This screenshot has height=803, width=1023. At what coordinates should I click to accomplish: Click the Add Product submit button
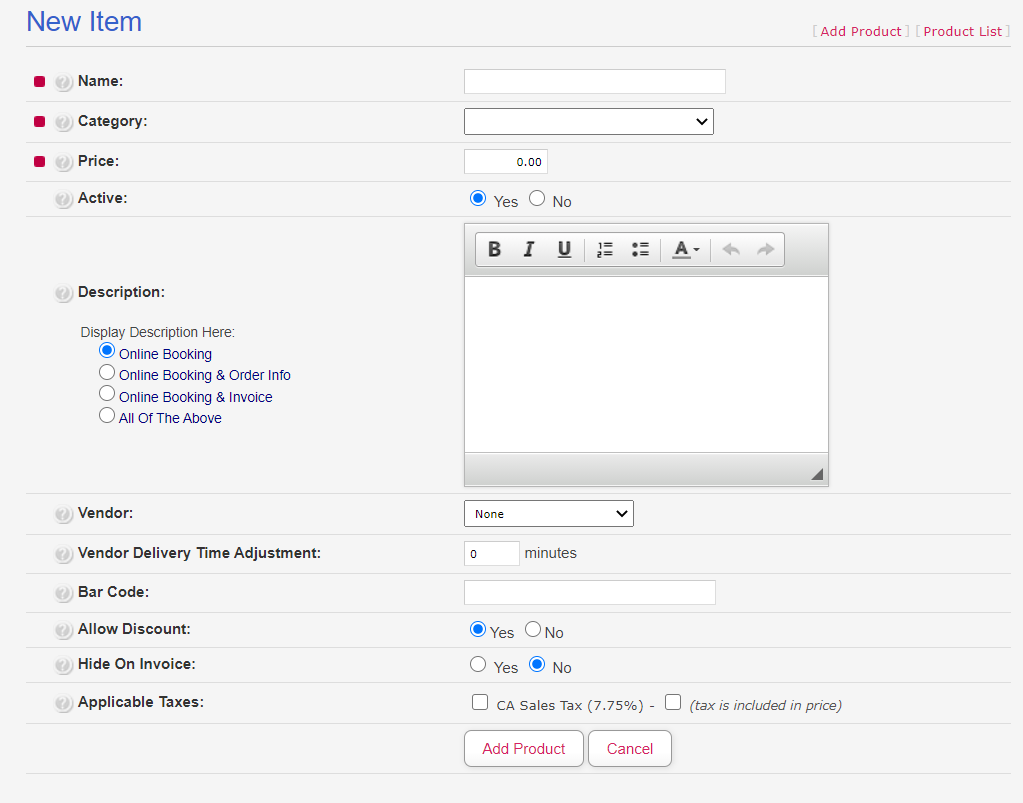pyautogui.click(x=524, y=748)
